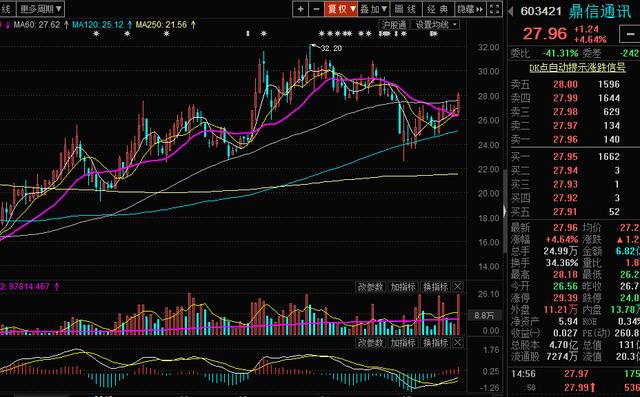640x397 pixels.
Task: Click the 14:56 trade tick row
Action: 574,374
